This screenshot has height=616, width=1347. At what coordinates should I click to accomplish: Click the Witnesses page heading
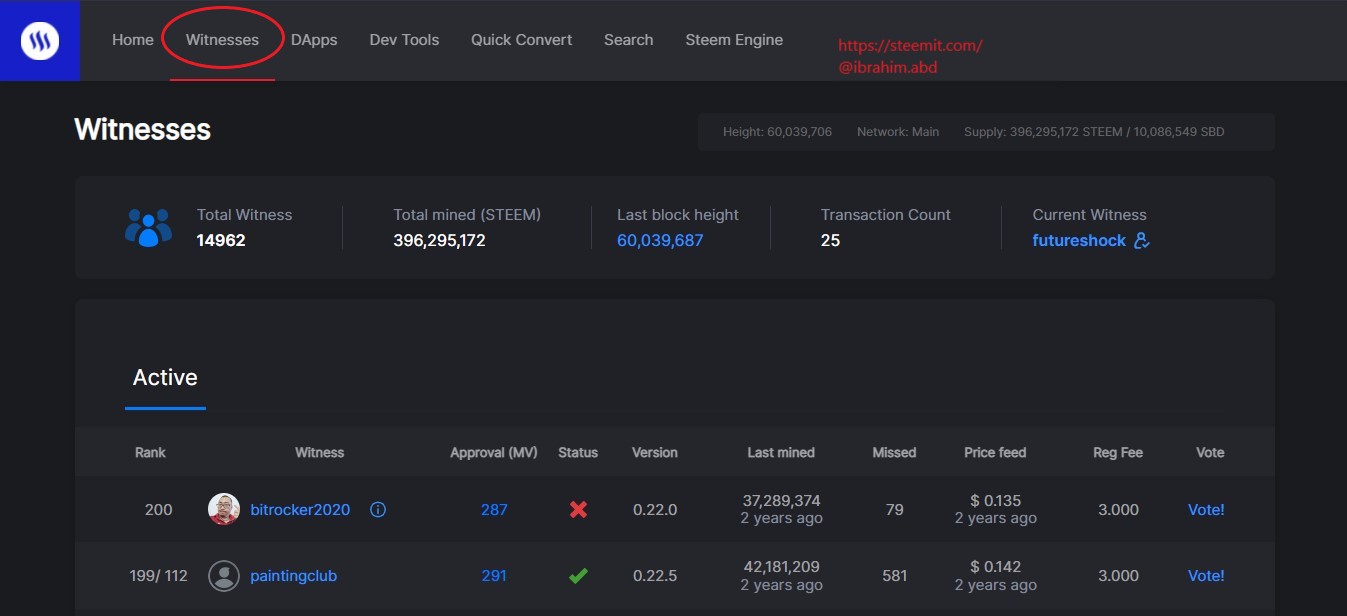coord(142,130)
